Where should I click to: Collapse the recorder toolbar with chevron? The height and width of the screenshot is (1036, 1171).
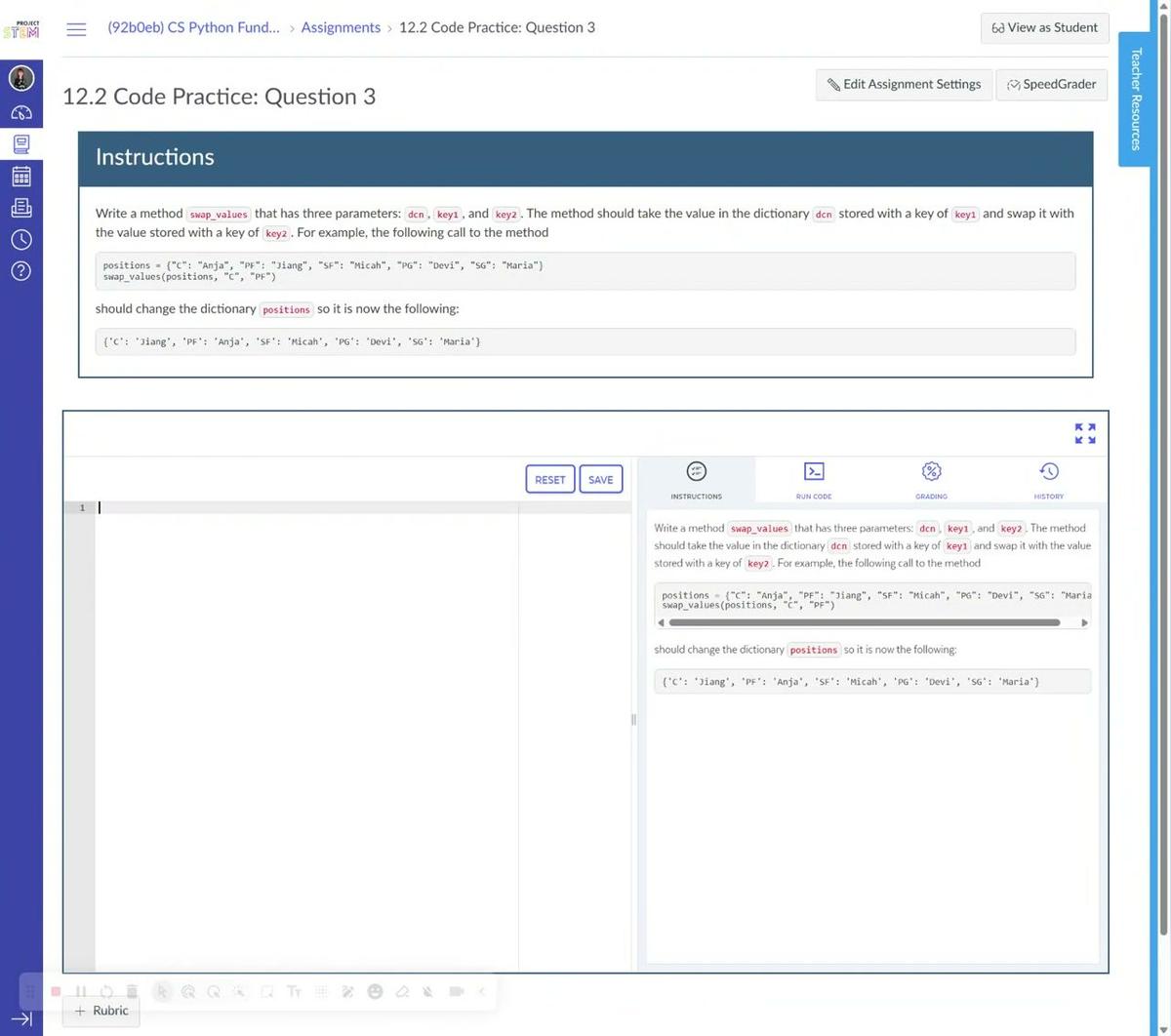tap(481, 992)
